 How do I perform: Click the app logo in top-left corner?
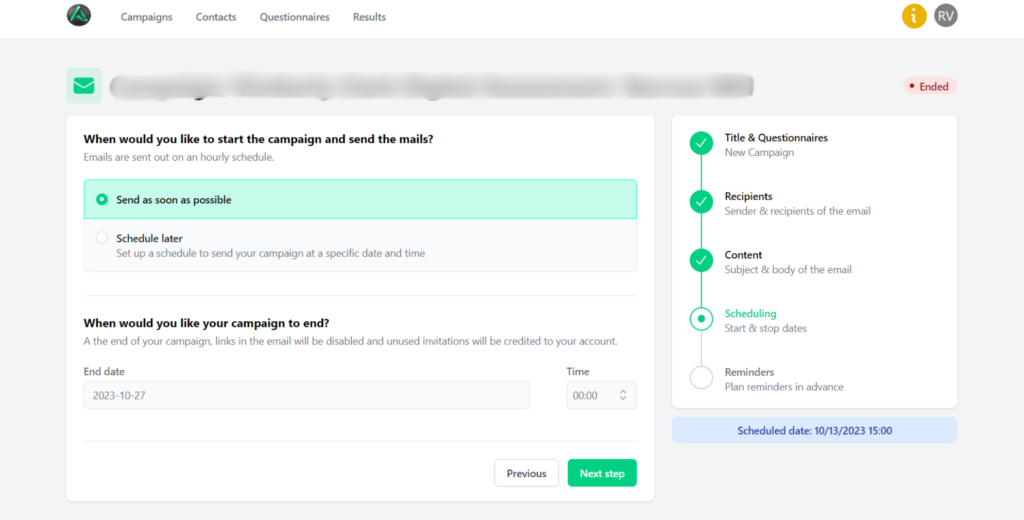coord(78,16)
